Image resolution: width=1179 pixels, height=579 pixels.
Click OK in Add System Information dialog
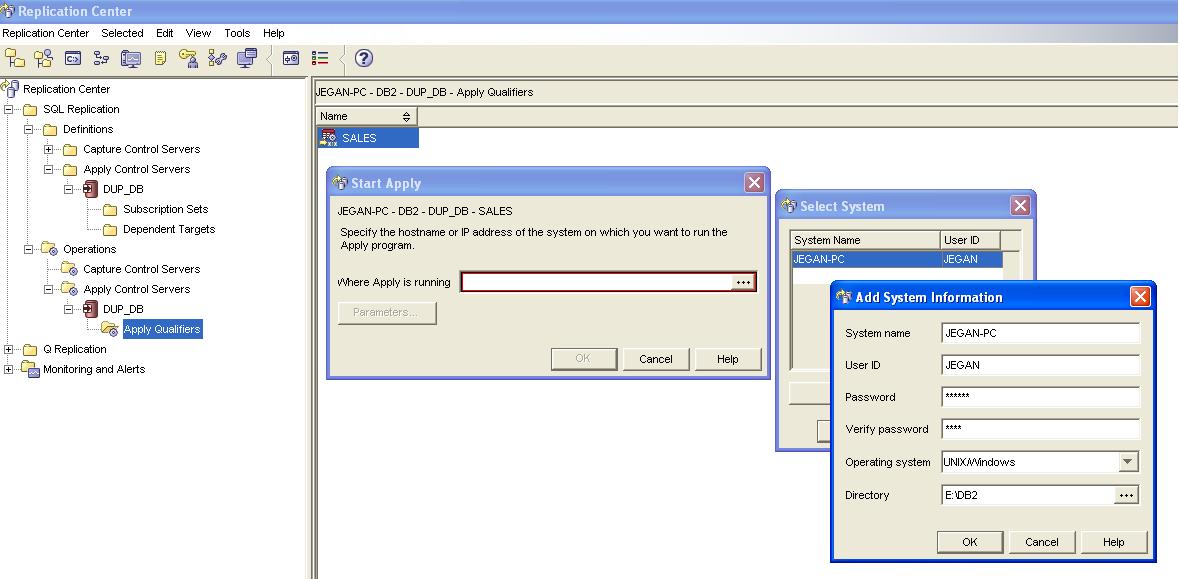[969, 541]
